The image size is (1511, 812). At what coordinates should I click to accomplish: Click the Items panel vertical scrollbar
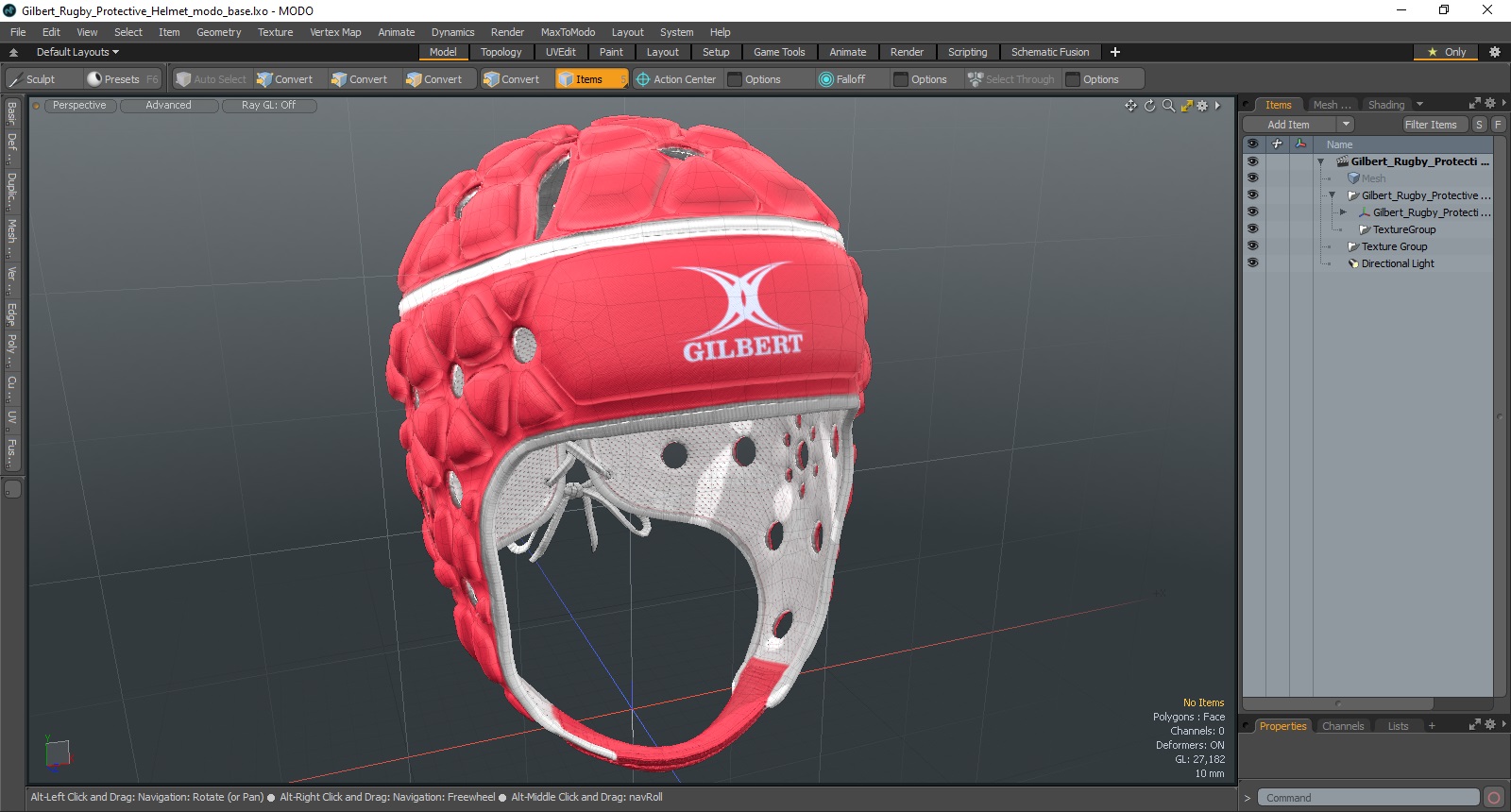tap(1500, 415)
